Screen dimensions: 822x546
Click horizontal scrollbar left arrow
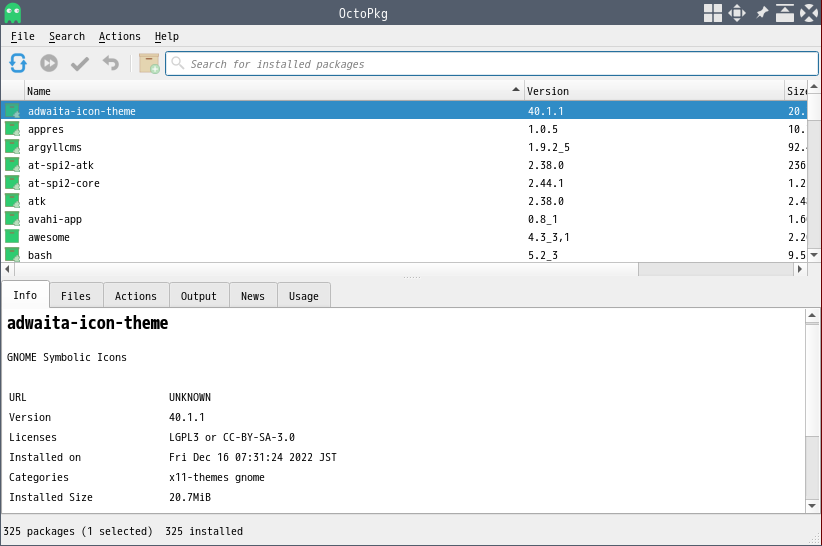(x=7, y=269)
